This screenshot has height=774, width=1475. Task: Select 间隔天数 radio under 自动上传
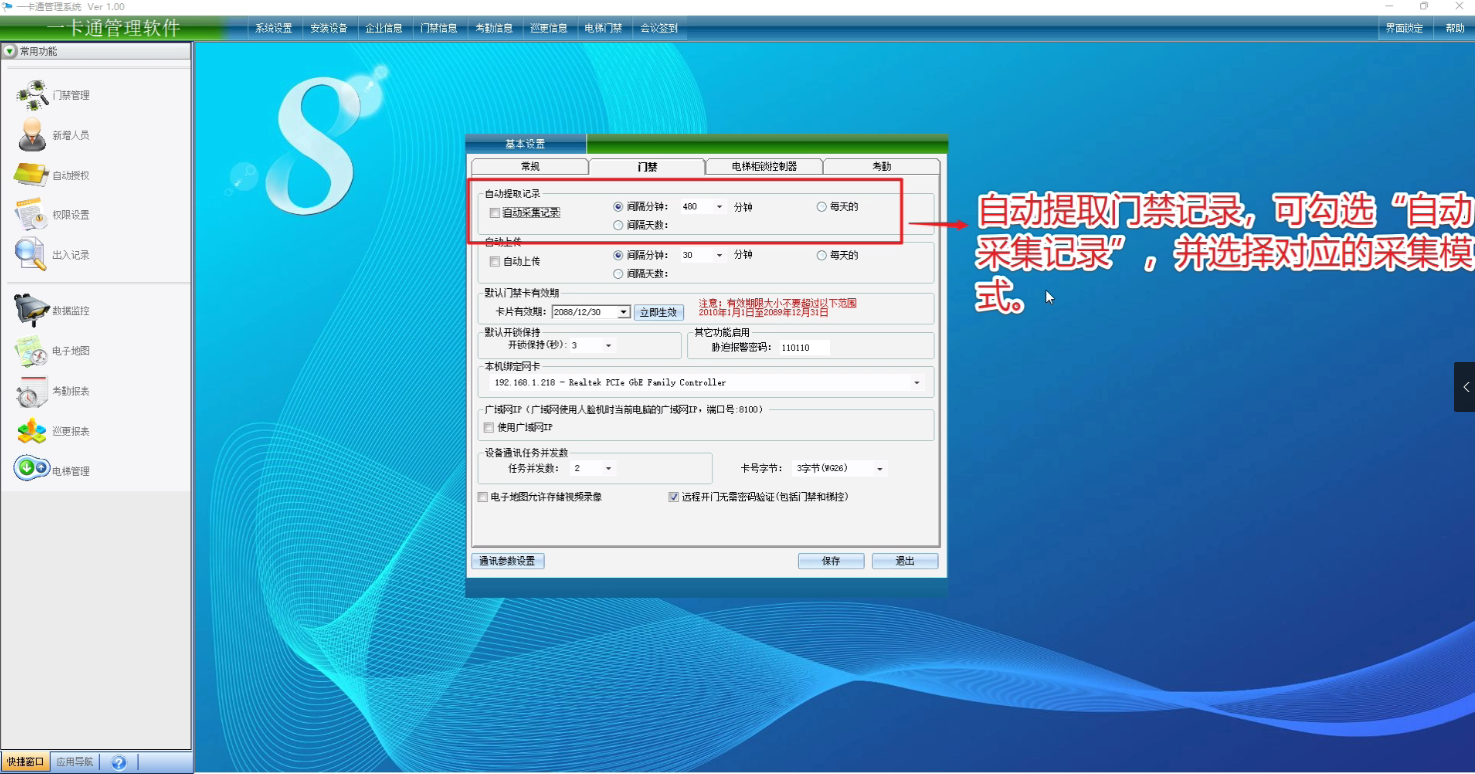[619, 273]
